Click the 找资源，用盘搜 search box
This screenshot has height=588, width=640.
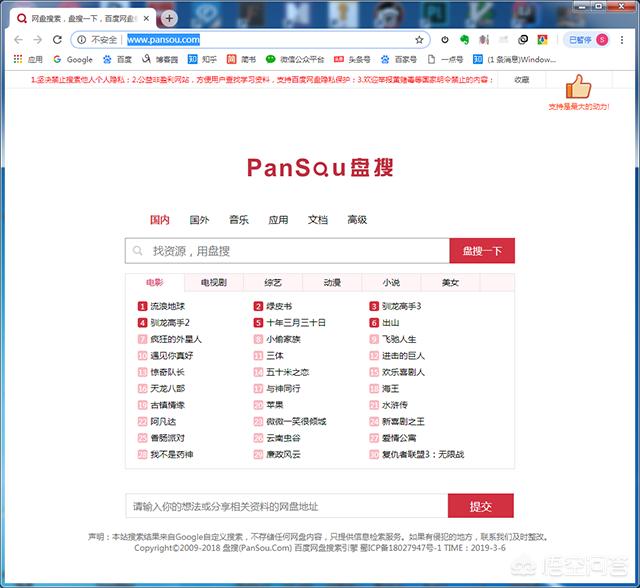(287, 251)
